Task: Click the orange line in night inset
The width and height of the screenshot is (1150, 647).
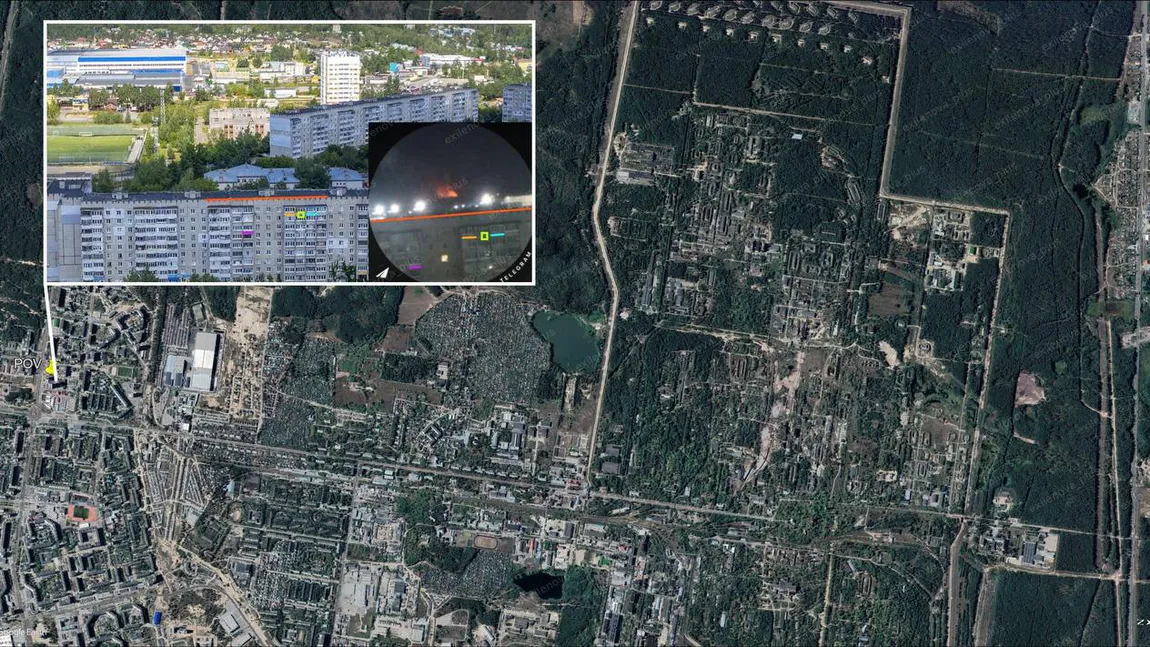Action: 450,215
